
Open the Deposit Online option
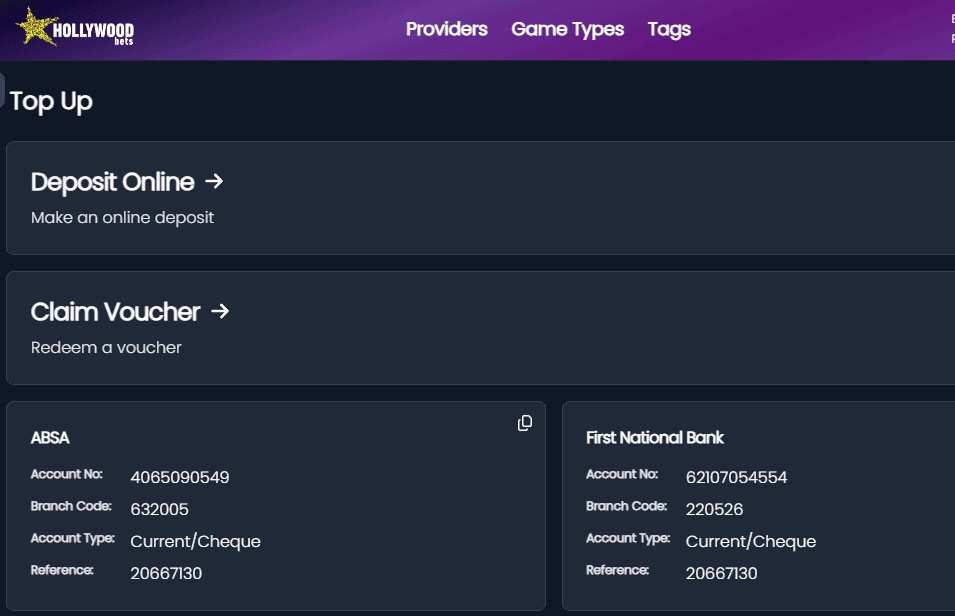[112, 182]
